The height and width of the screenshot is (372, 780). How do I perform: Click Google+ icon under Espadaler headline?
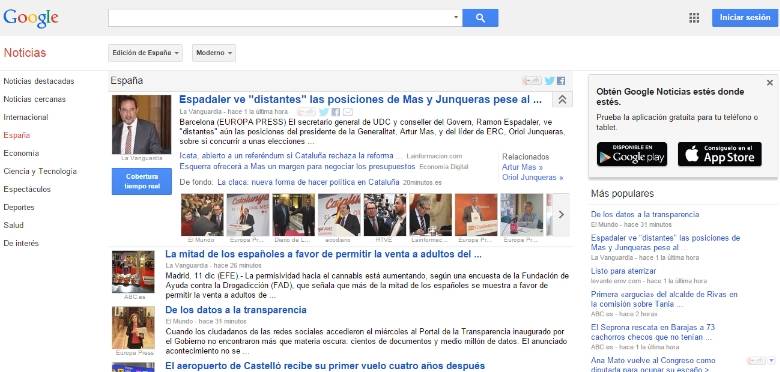[x=306, y=112]
